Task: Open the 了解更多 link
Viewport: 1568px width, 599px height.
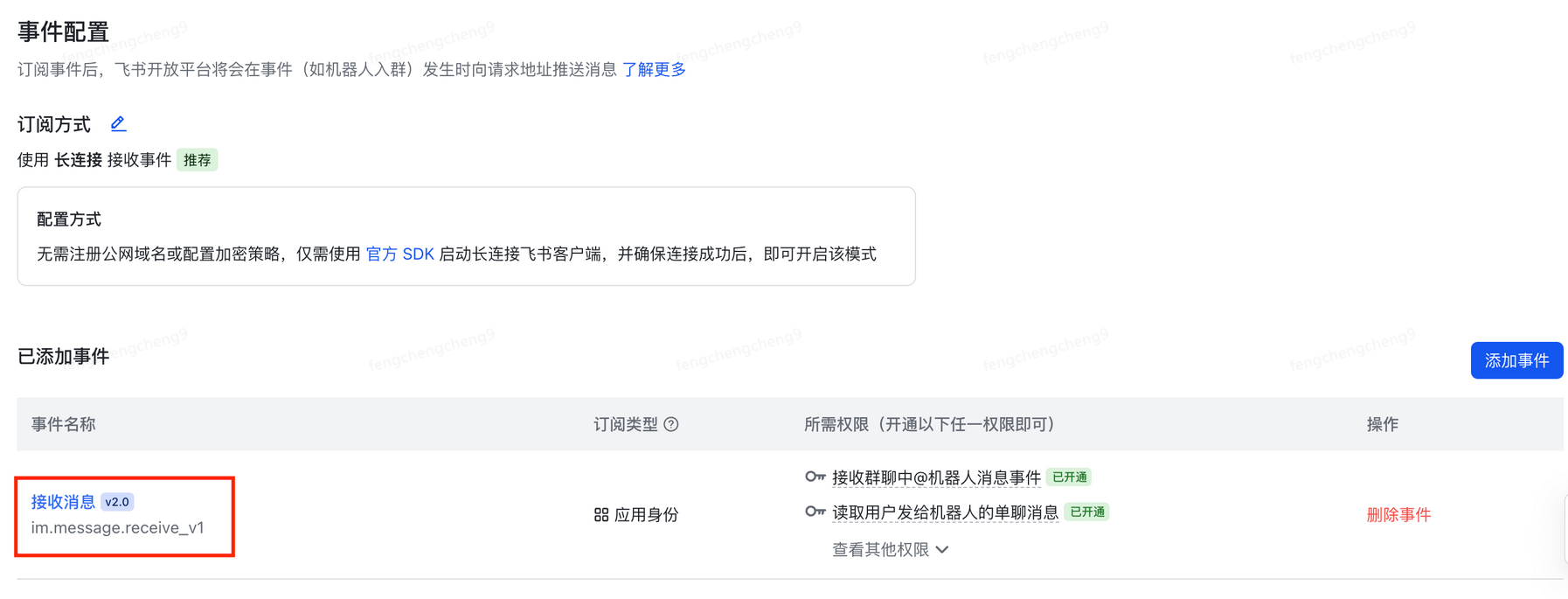Action: click(654, 69)
